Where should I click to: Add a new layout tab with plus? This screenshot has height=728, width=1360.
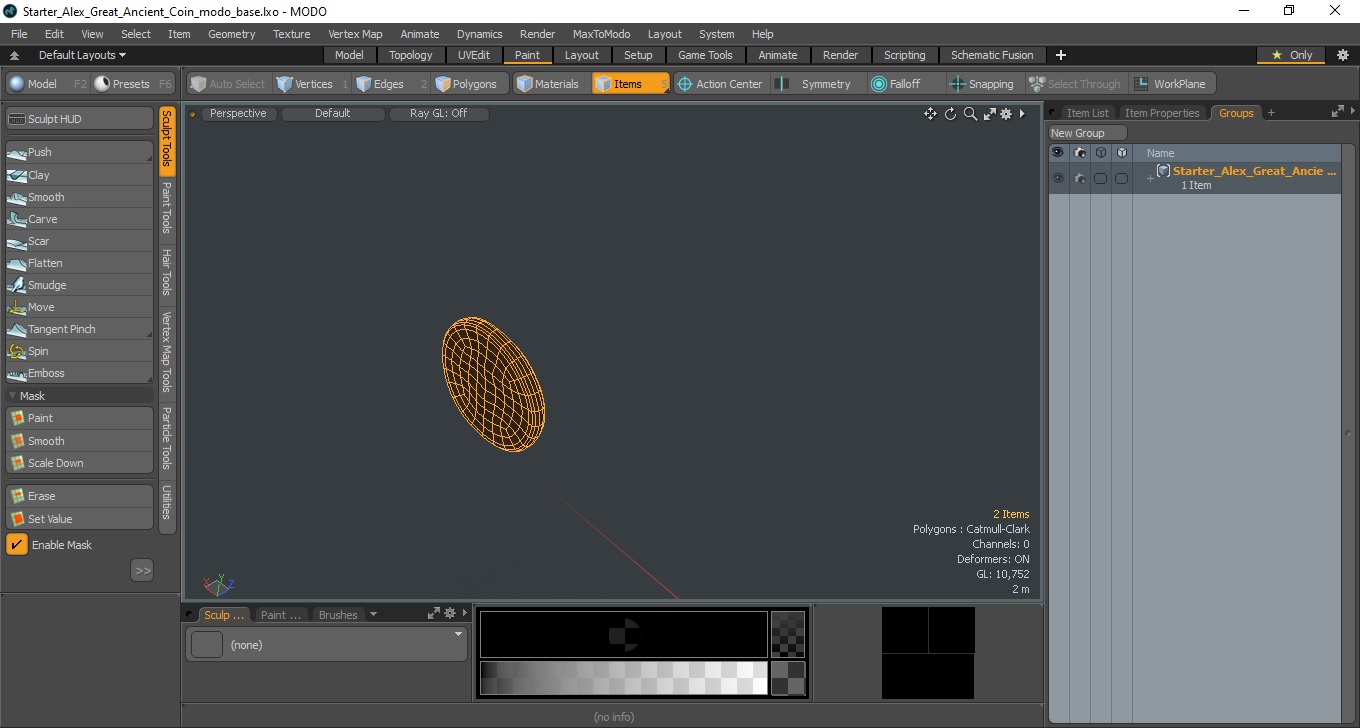tap(1061, 55)
